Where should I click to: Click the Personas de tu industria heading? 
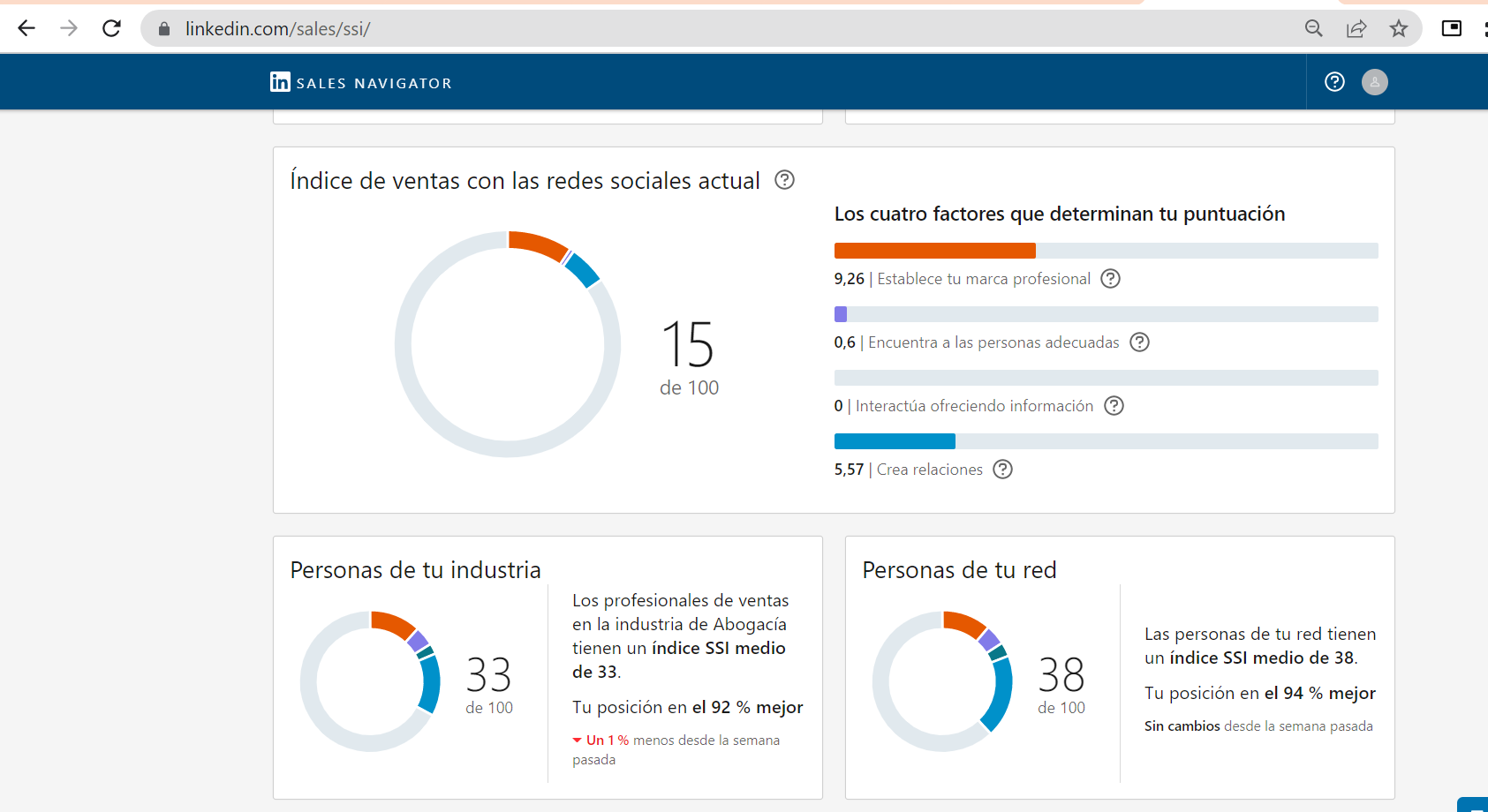click(415, 570)
